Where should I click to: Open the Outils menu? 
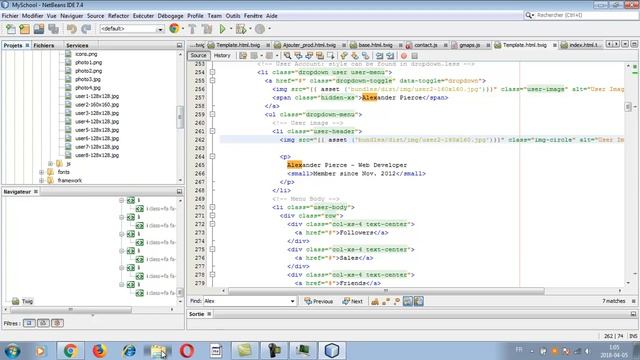233,16
